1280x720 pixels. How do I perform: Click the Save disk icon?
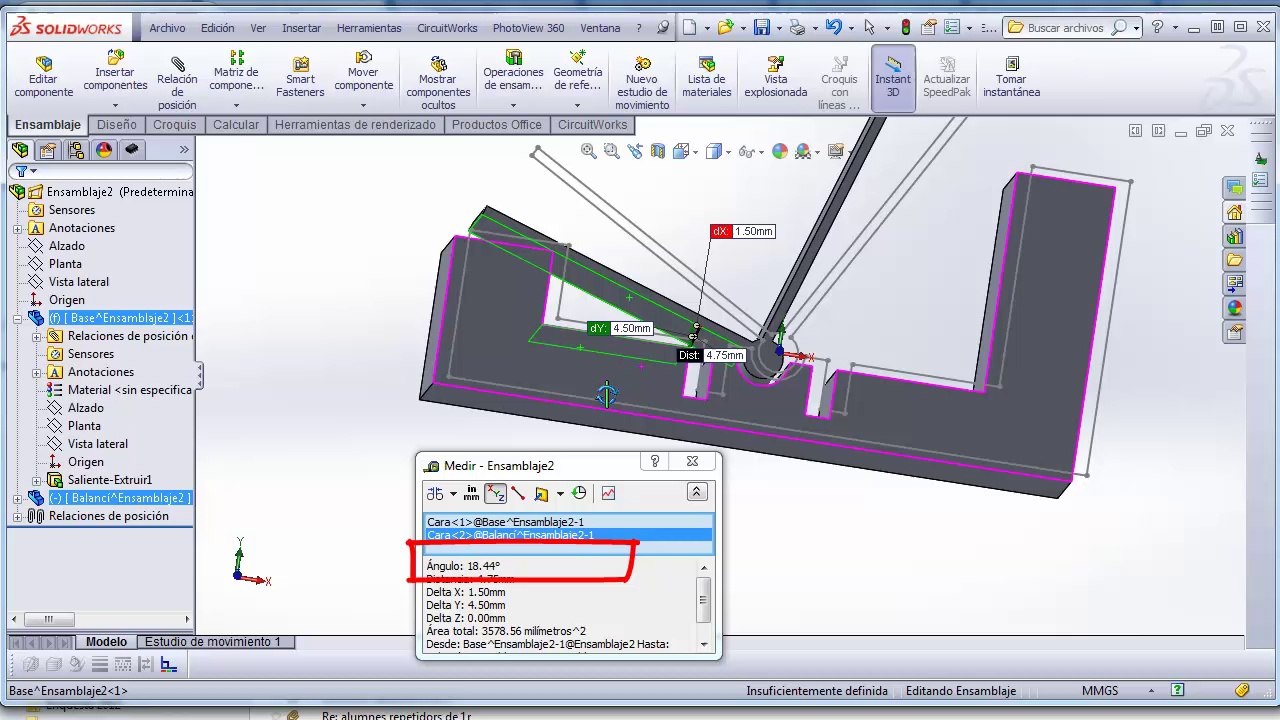(x=762, y=27)
